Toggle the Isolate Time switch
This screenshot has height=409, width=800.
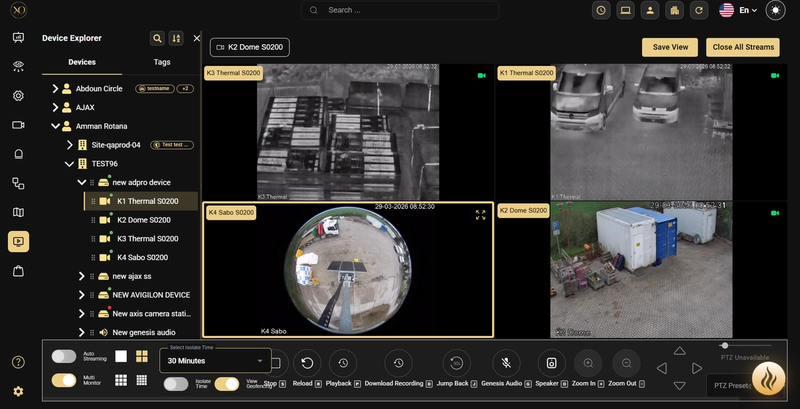click(x=175, y=384)
